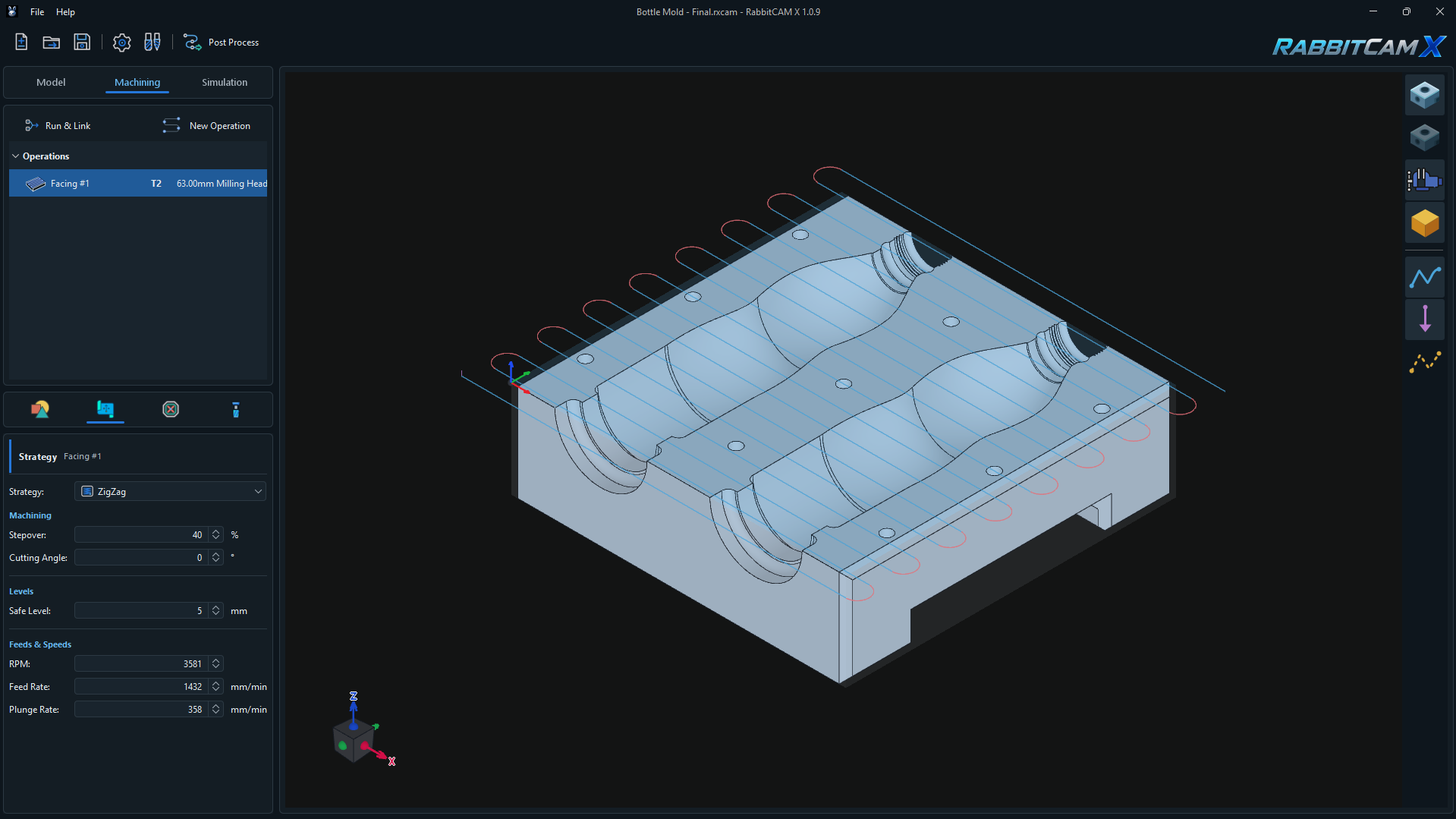Screen dimensions: 1456x819
Task: Click the Machining section heading in the Strategy panel
Action: (x=30, y=515)
